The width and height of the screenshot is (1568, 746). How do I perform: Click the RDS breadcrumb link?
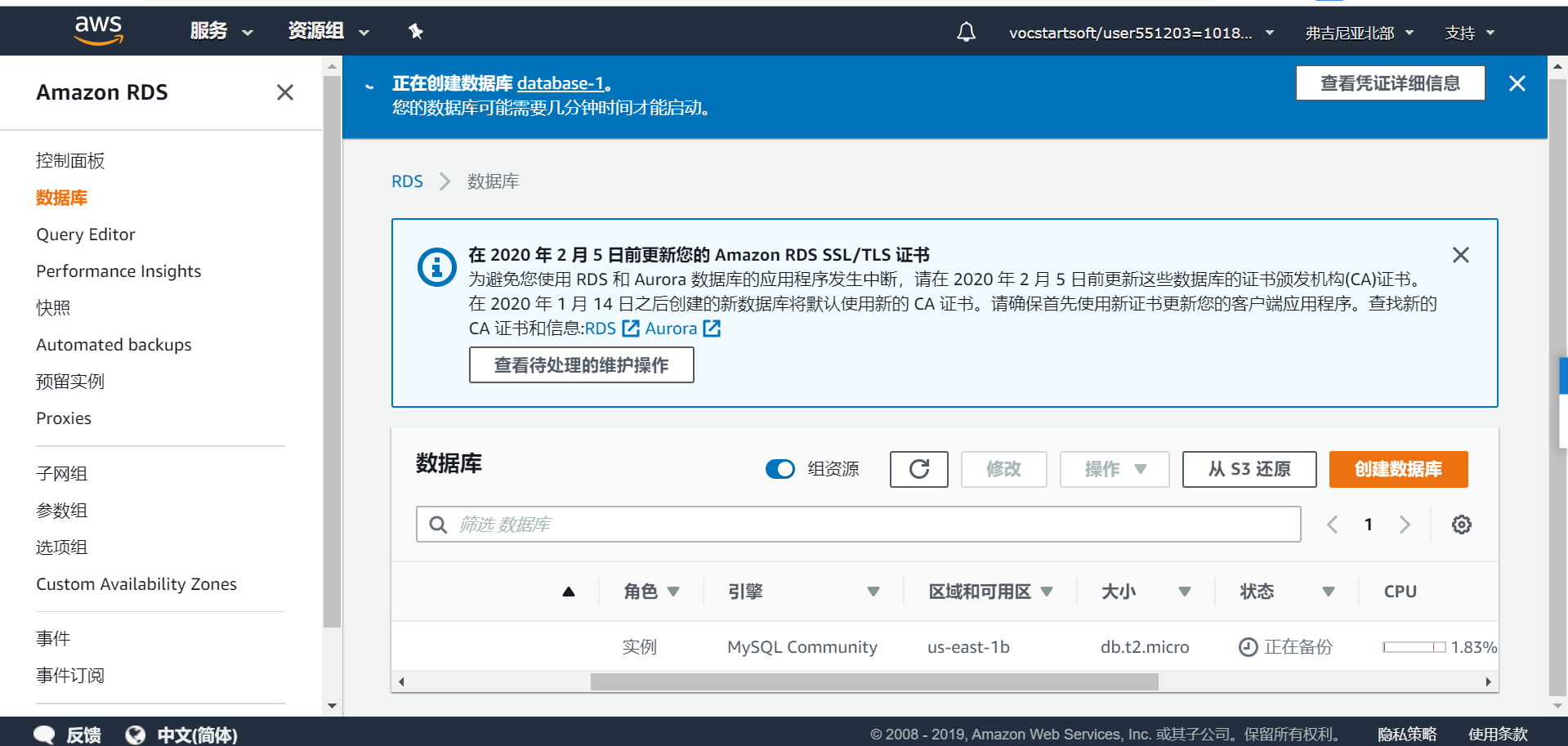407,181
